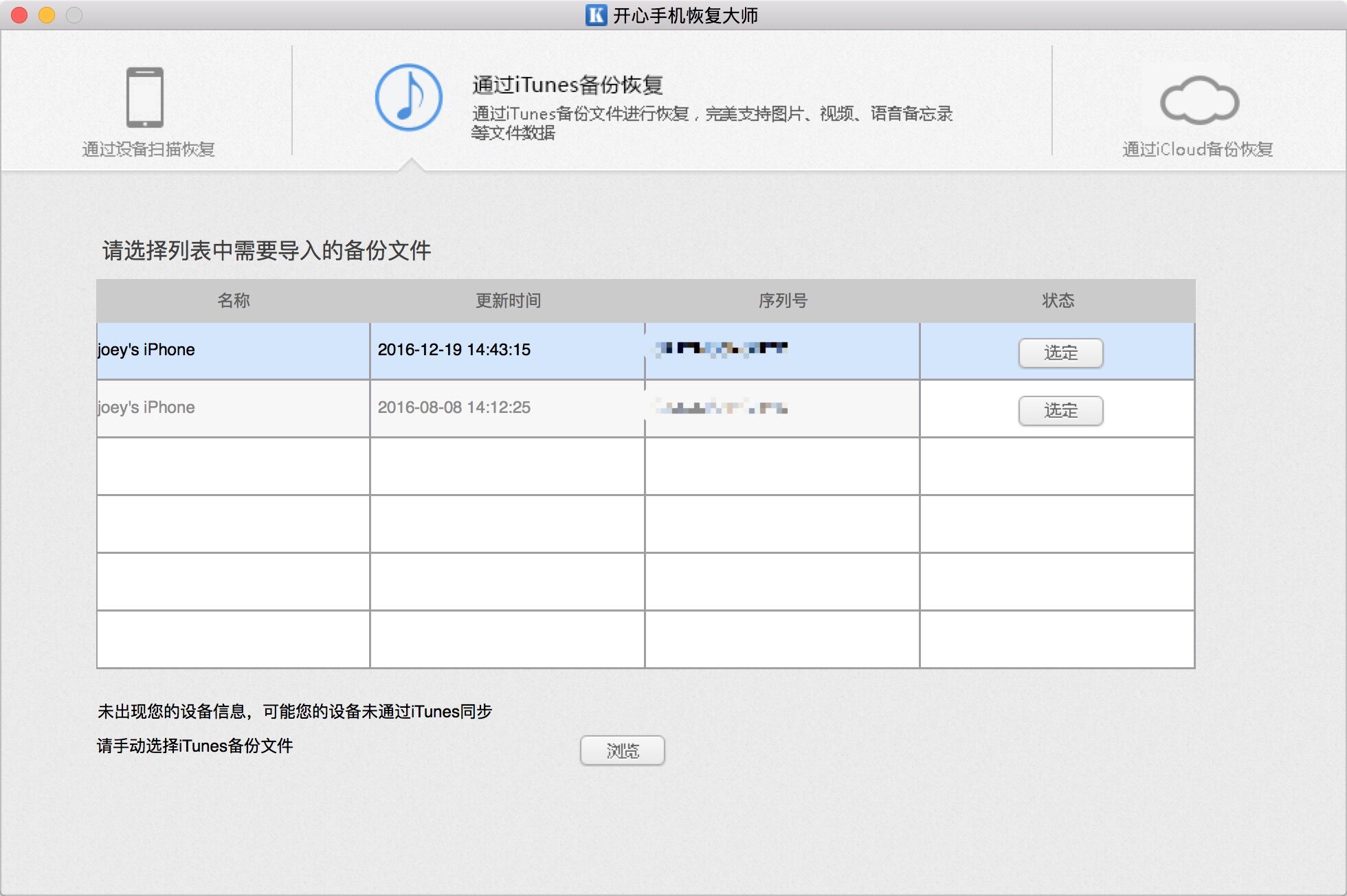Click 选定 for the 2016-12-19 backup

click(x=1060, y=352)
